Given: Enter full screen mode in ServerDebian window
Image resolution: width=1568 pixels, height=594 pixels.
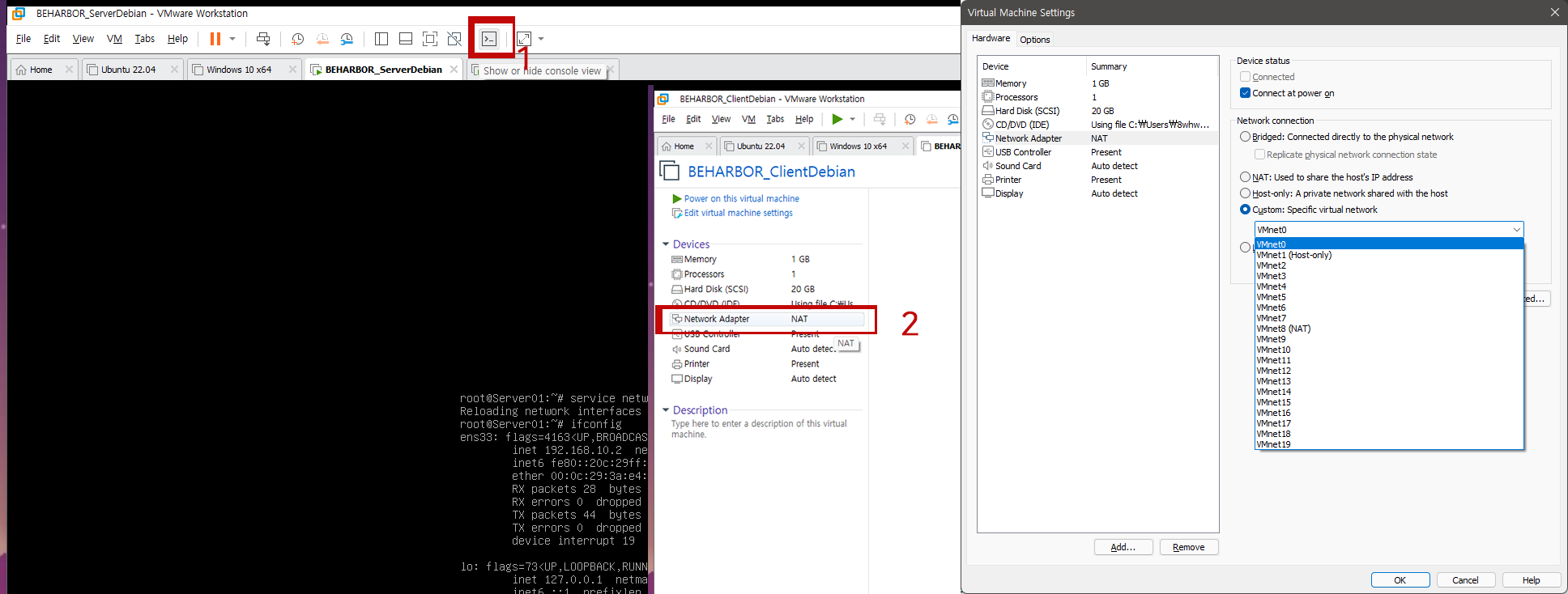Looking at the screenshot, I should coord(430,39).
